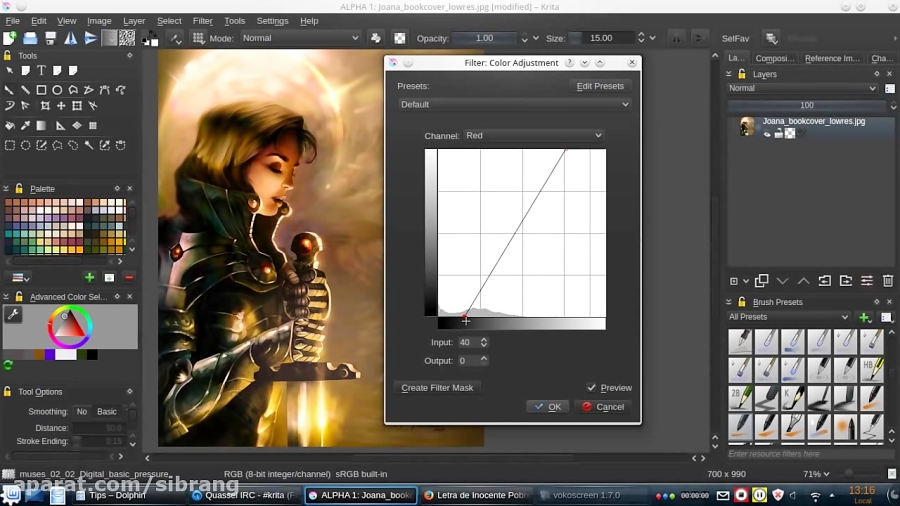Click the Opacity 1.00 slider
The image size is (900, 506).
click(x=484, y=38)
